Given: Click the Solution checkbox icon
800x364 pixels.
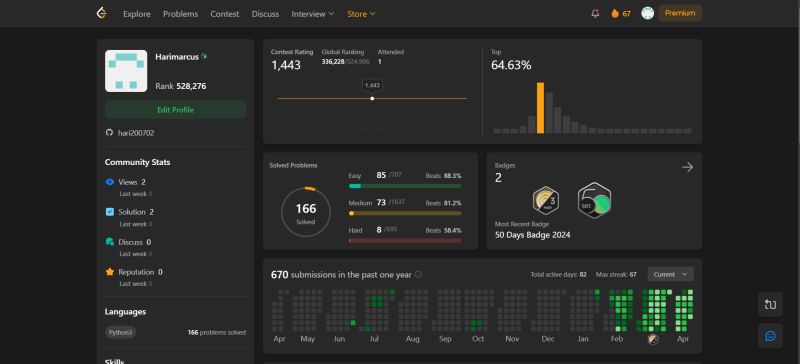Looking at the screenshot, I should [110, 211].
